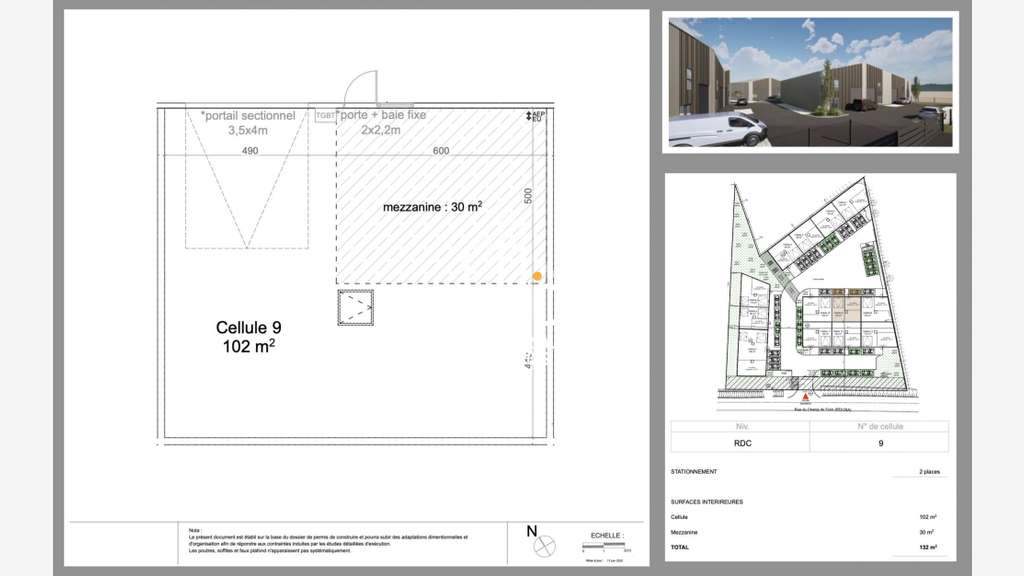The height and width of the screenshot is (576, 1024).
Task: Click the "Niv." table header
Action: point(742,426)
